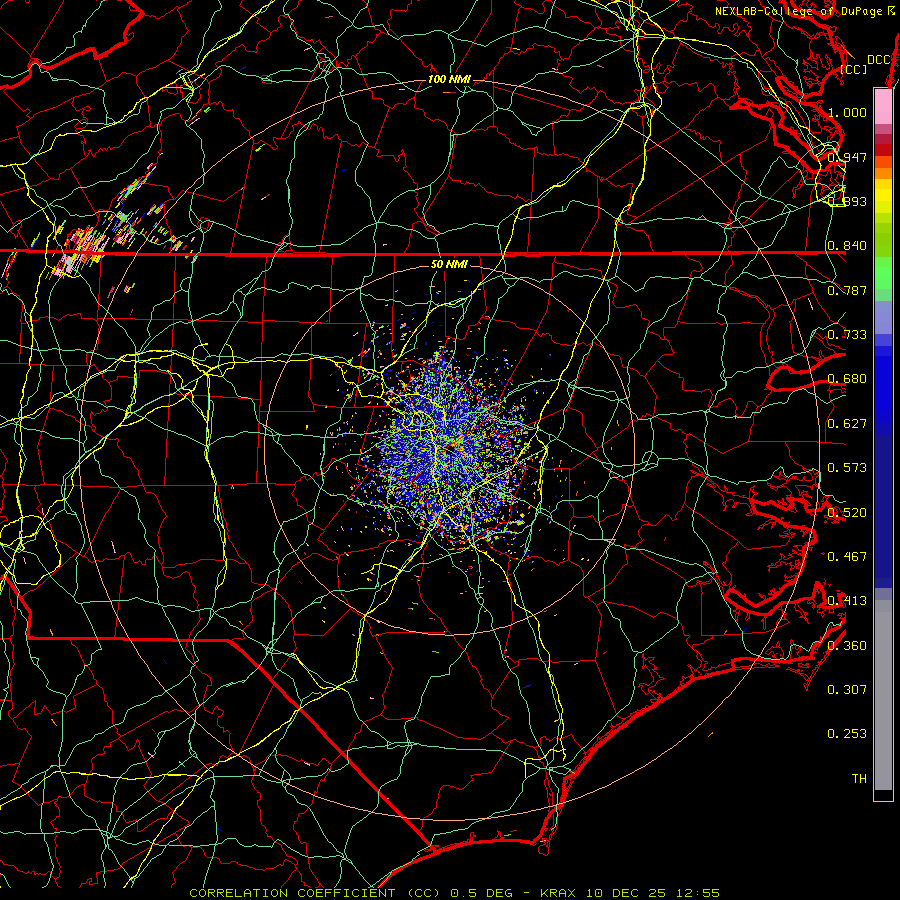Click the CORRELATION COEFFICIENT (CC) caption text

click(x=315, y=893)
